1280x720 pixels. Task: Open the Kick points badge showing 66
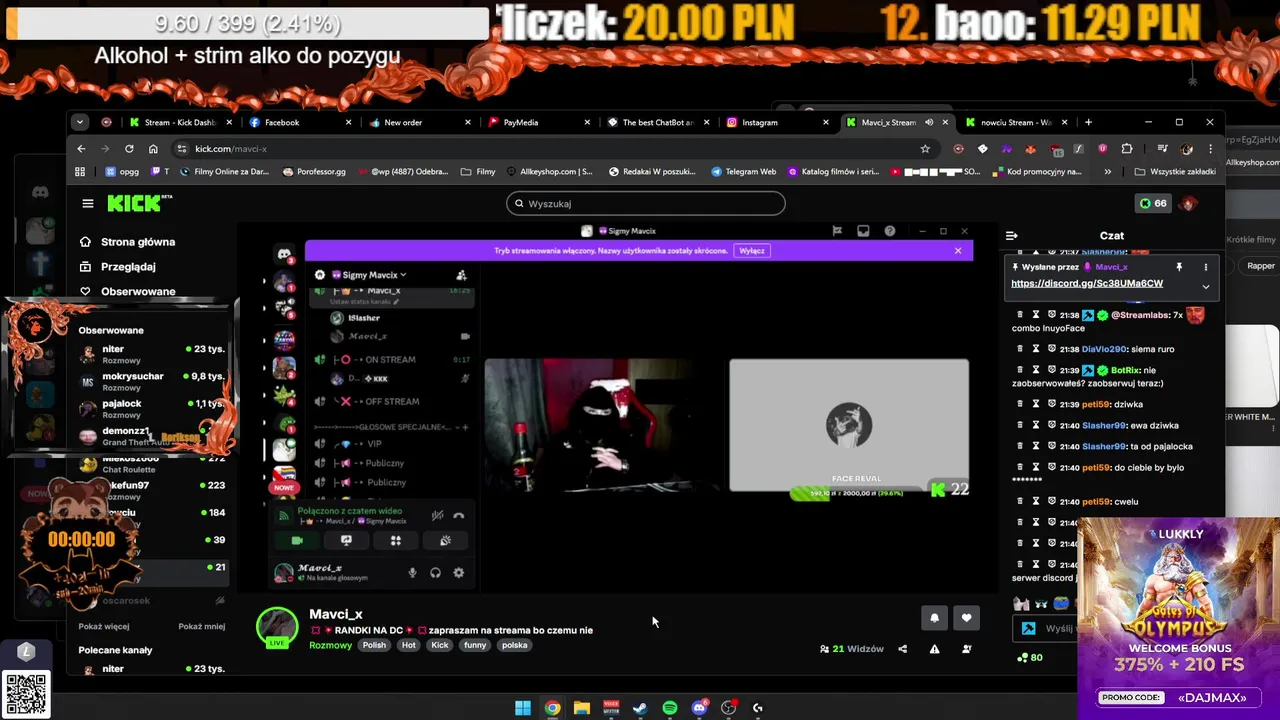click(1153, 203)
